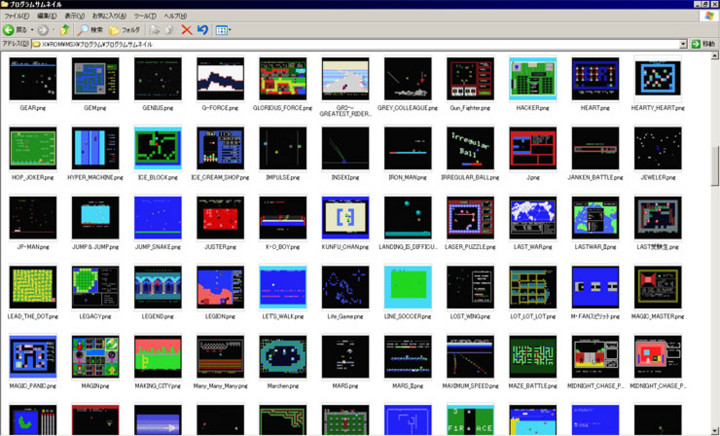Select the GLORIOUS_FORCE.png thumbnail
The width and height of the screenshot is (720, 436).
point(283,78)
